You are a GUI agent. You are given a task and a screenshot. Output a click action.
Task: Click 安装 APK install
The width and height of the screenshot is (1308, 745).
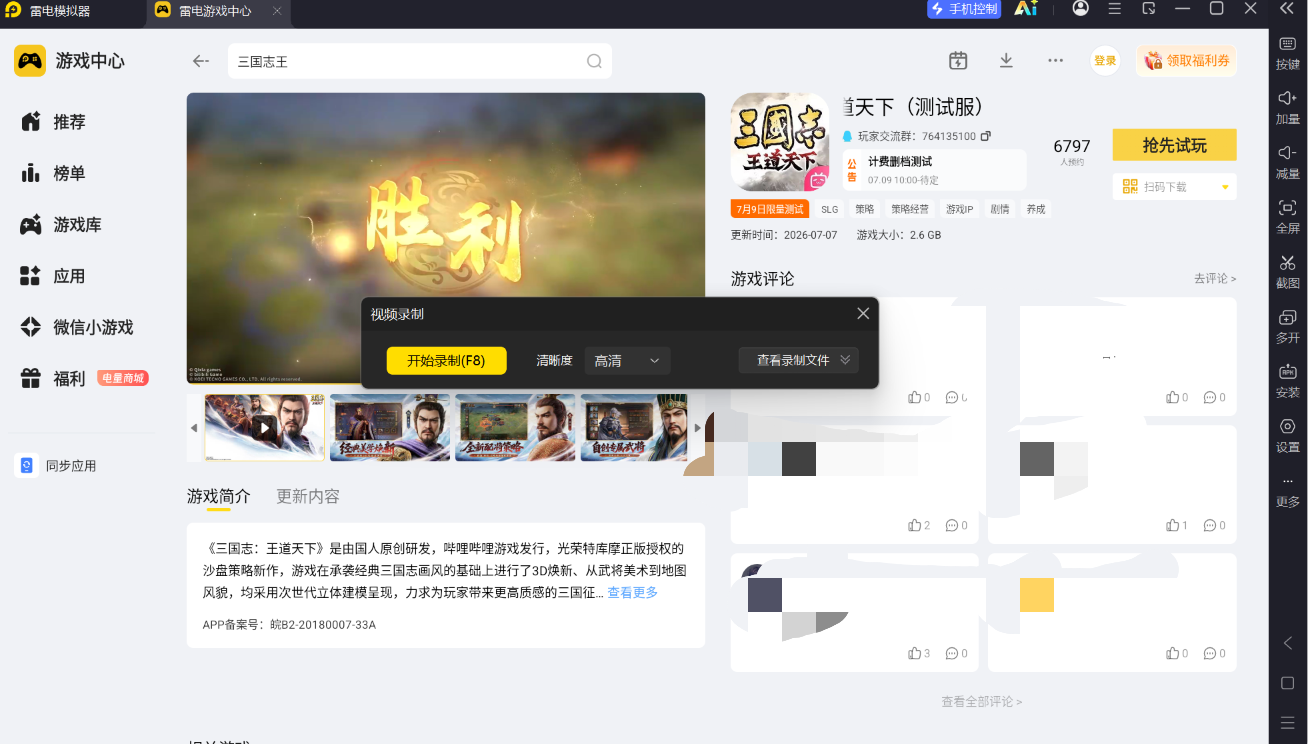(1288, 381)
